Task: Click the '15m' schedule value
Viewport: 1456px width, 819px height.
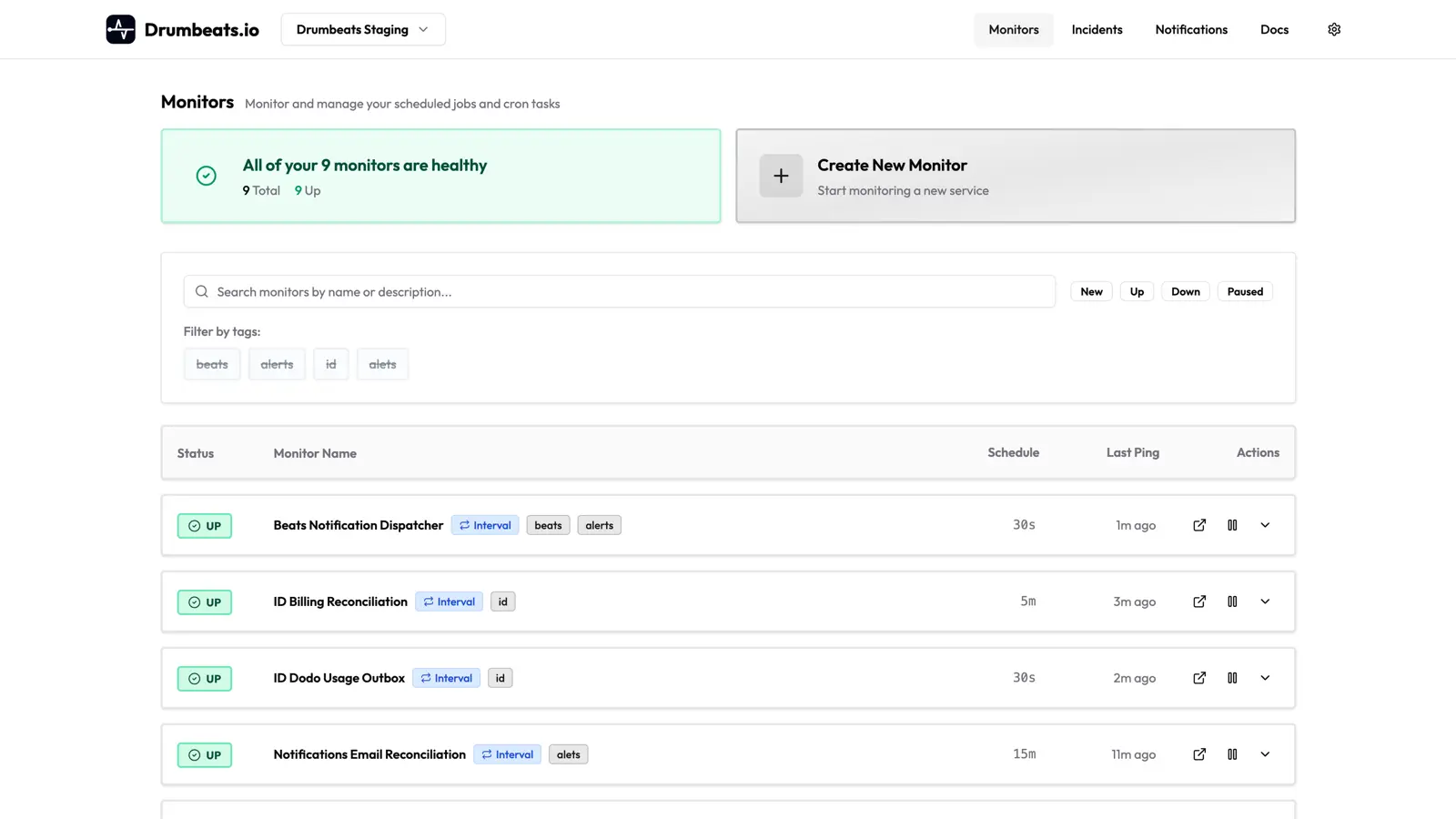Action: pyautogui.click(x=1024, y=754)
